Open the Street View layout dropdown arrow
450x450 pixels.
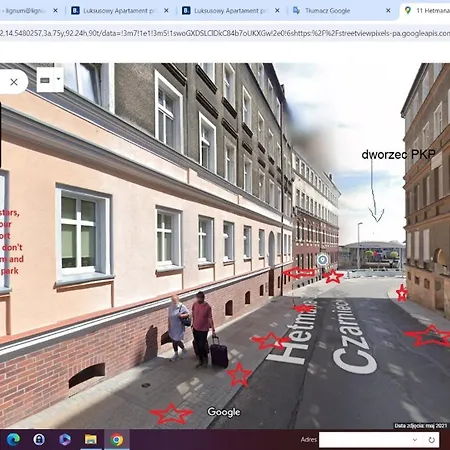59,80
